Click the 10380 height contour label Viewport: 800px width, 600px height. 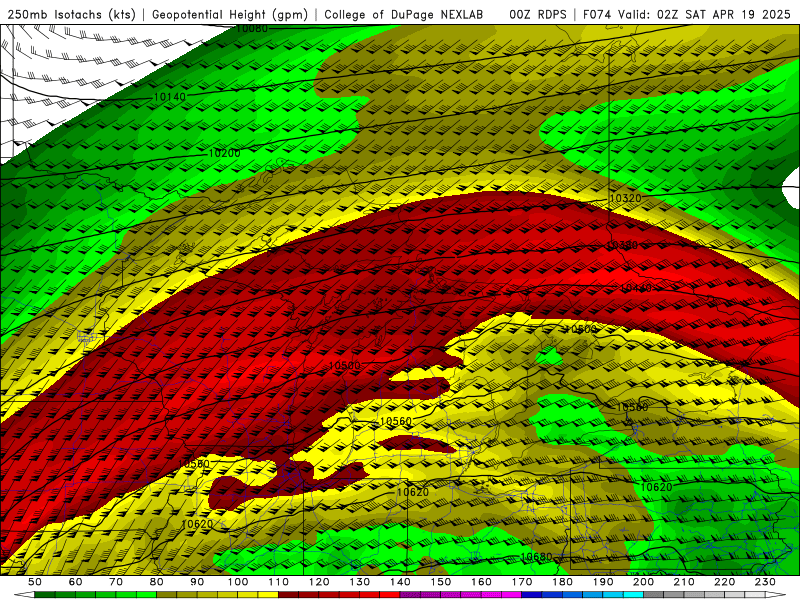(x=622, y=245)
